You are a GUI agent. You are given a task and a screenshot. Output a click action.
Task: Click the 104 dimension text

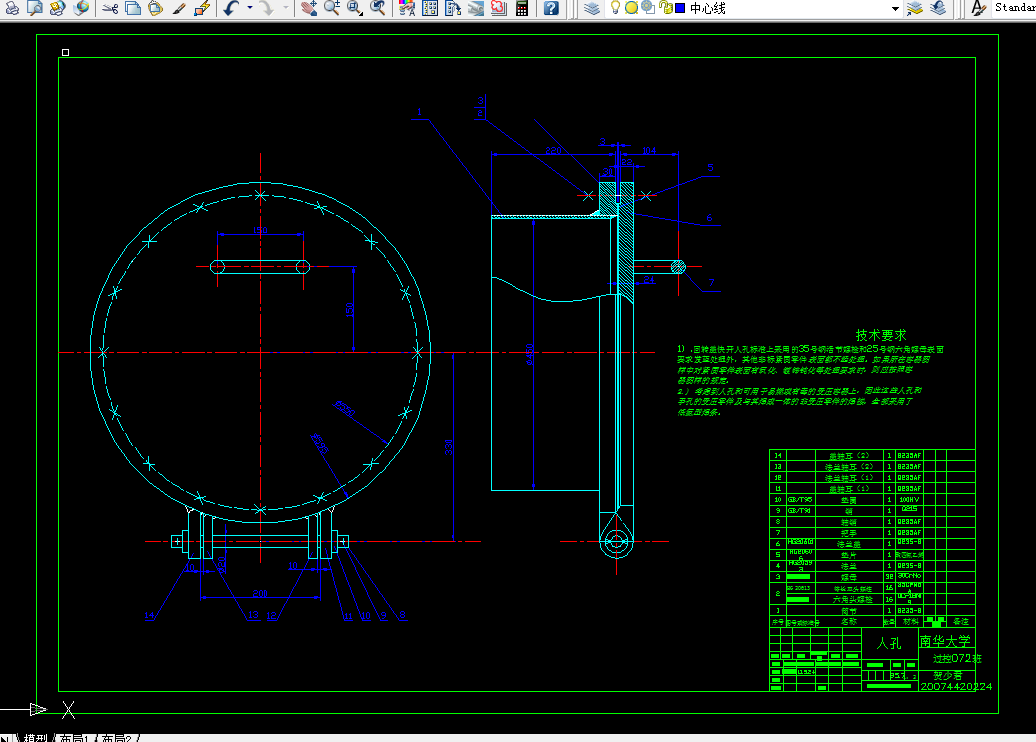[x=649, y=150]
